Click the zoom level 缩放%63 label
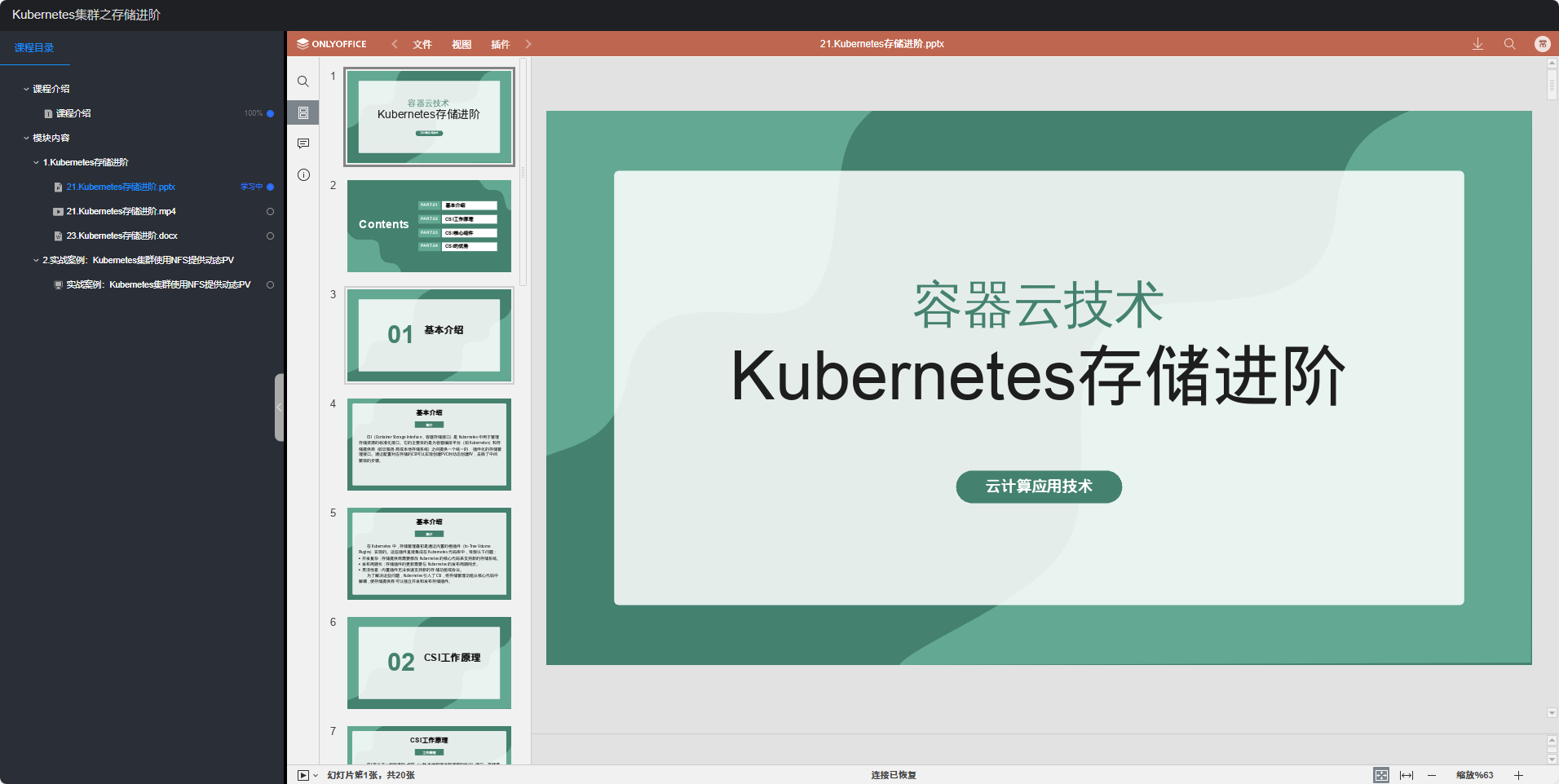 1475,775
